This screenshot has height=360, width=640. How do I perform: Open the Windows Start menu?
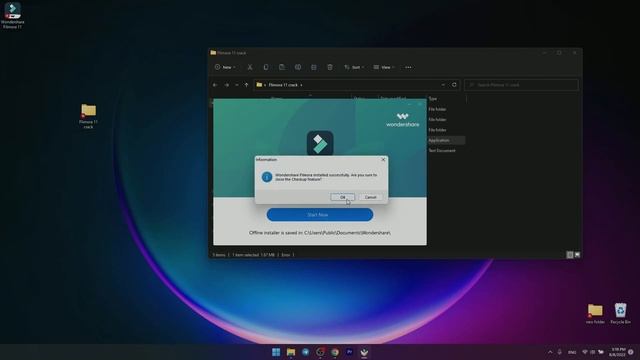[x=276, y=352]
